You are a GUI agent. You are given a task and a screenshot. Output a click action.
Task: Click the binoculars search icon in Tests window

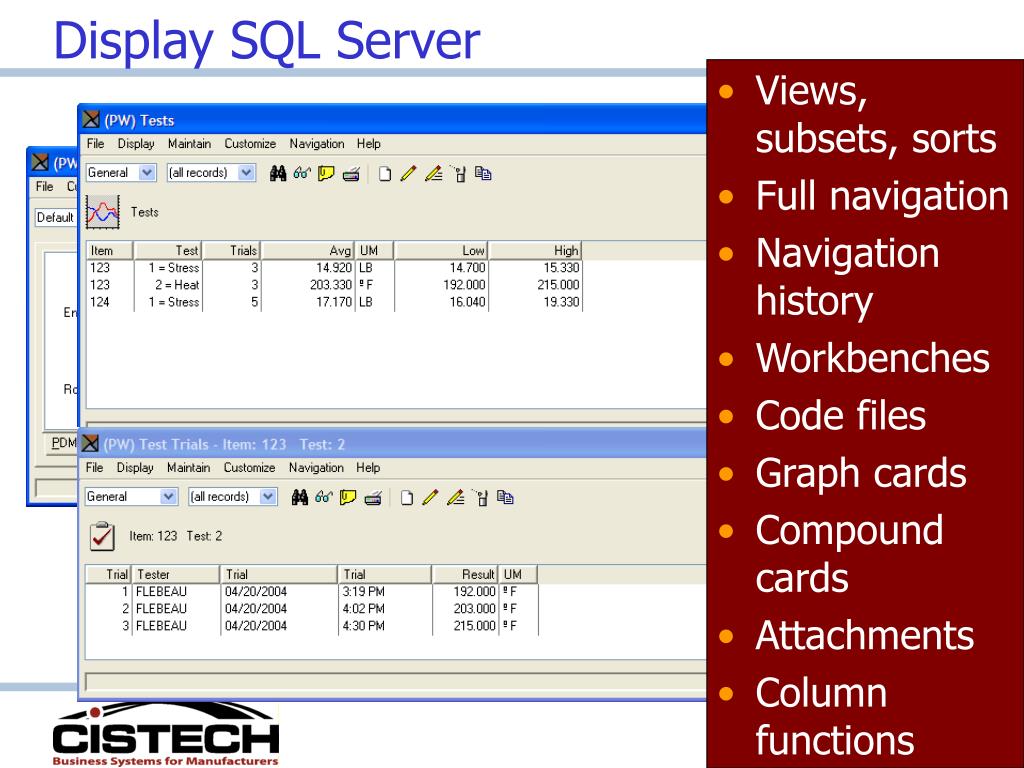[278, 173]
